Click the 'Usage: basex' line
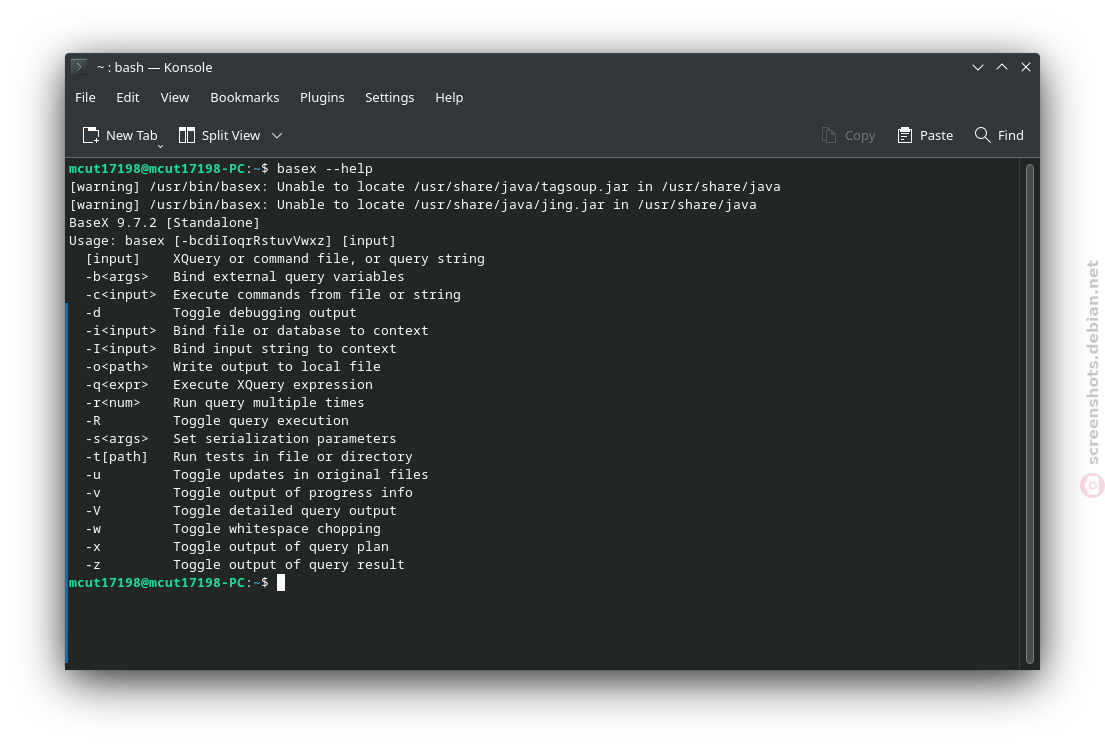1105x747 pixels. click(x=233, y=240)
